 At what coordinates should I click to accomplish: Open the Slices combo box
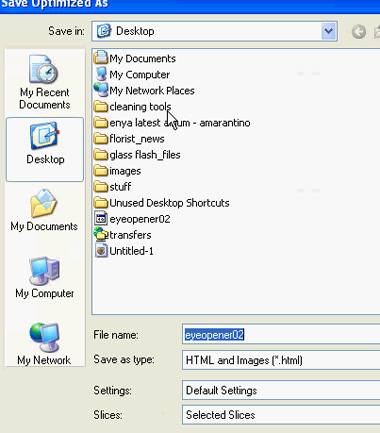pyautogui.click(x=281, y=415)
